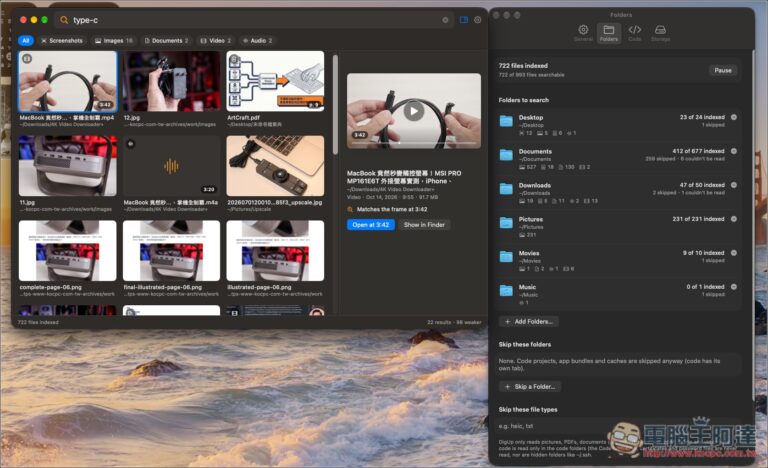Click the Documents folder icon
The width and height of the screenshot is (768, 468).
click(x=506, y=155)
